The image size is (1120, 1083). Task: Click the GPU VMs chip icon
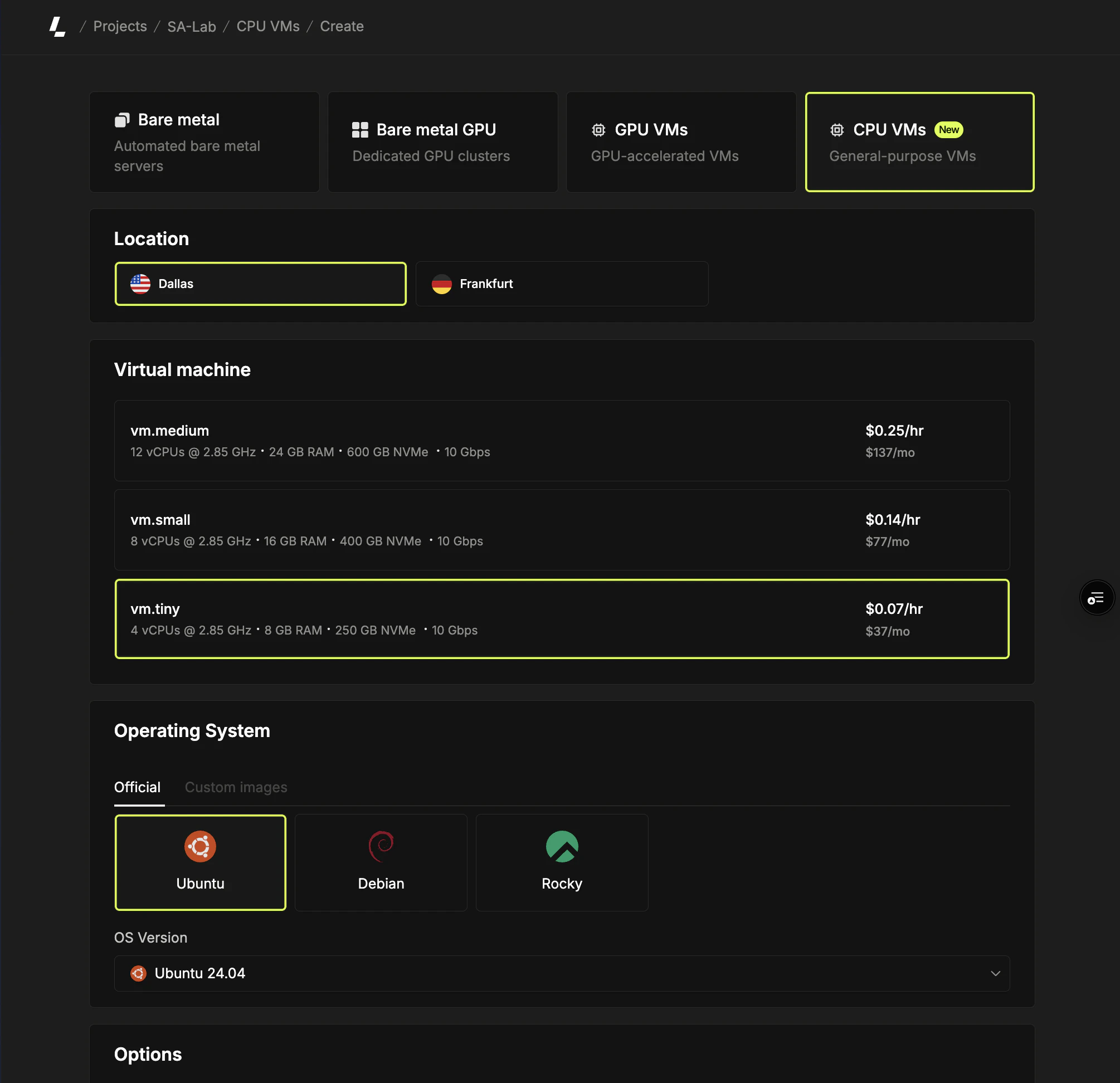coord(598,130)
